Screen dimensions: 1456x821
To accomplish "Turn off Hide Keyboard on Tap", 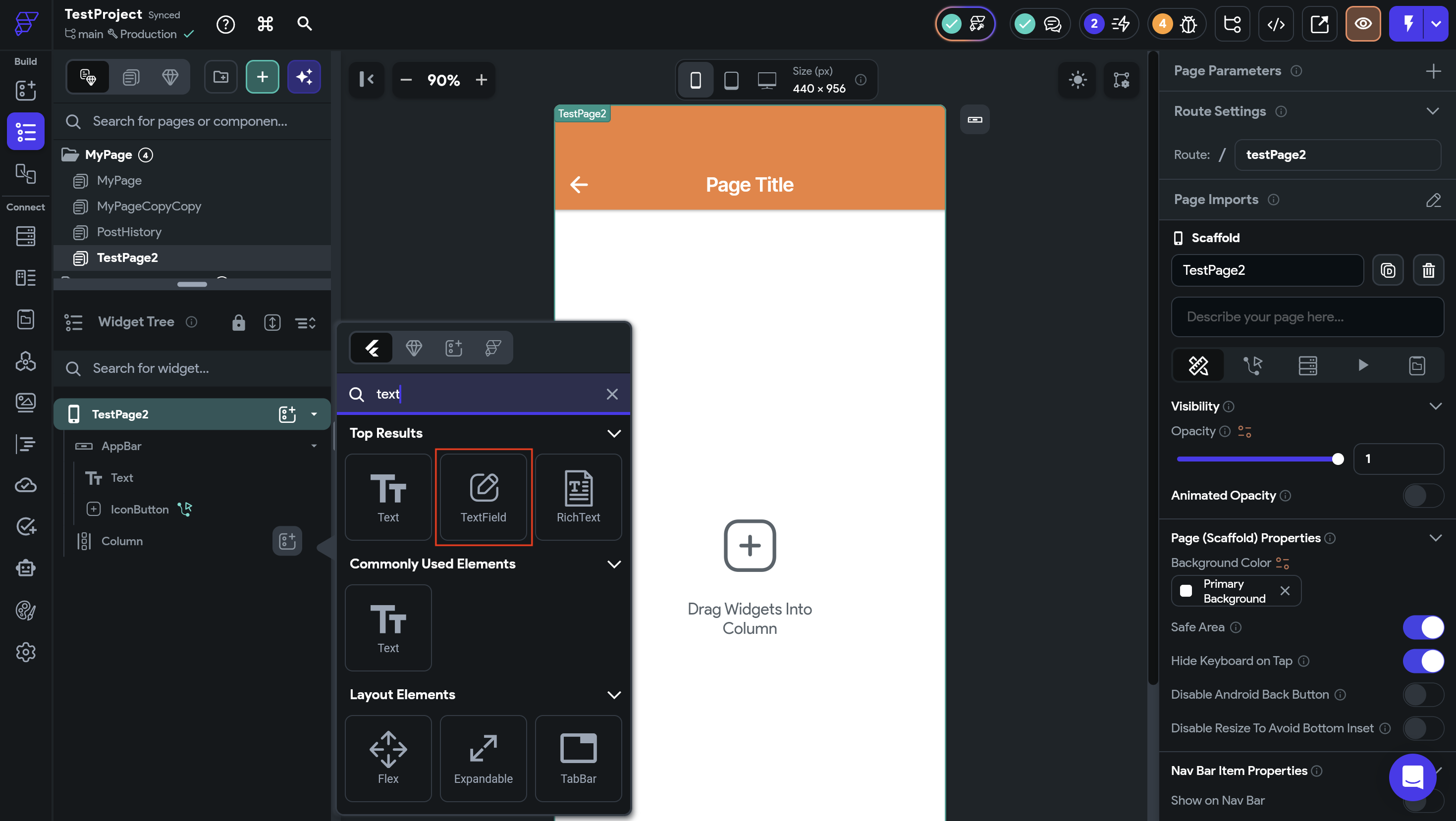I will point(1423,661).
